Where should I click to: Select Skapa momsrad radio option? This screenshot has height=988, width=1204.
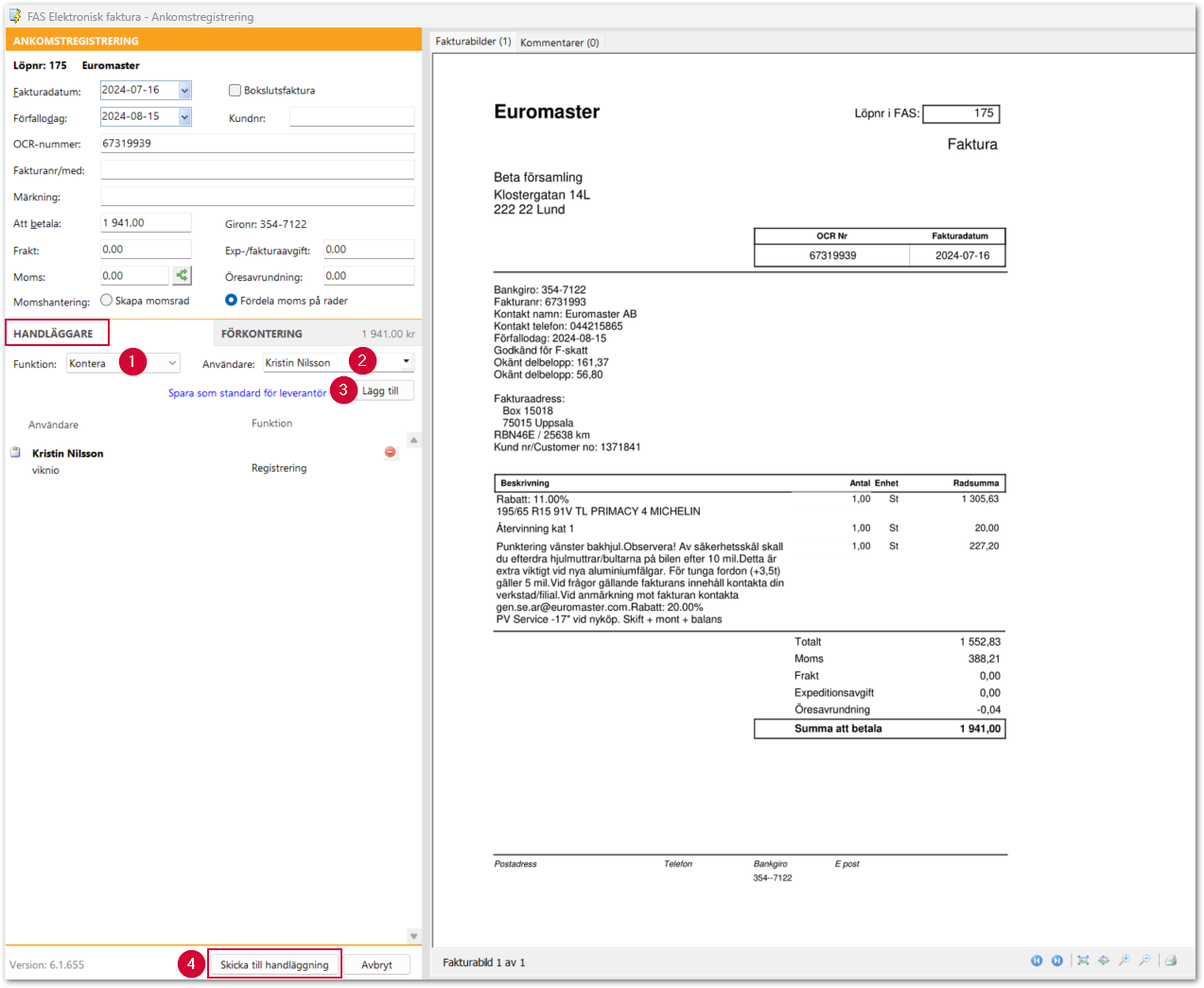point(106,300)
